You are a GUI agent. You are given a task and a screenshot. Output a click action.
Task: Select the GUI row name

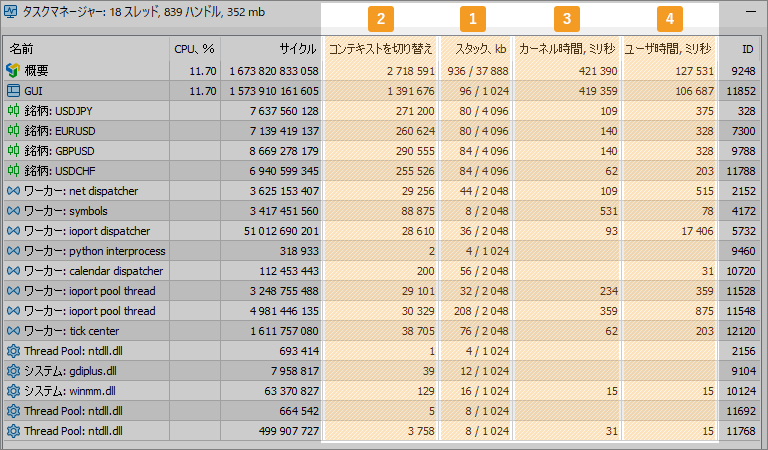(x=33, y=91)
